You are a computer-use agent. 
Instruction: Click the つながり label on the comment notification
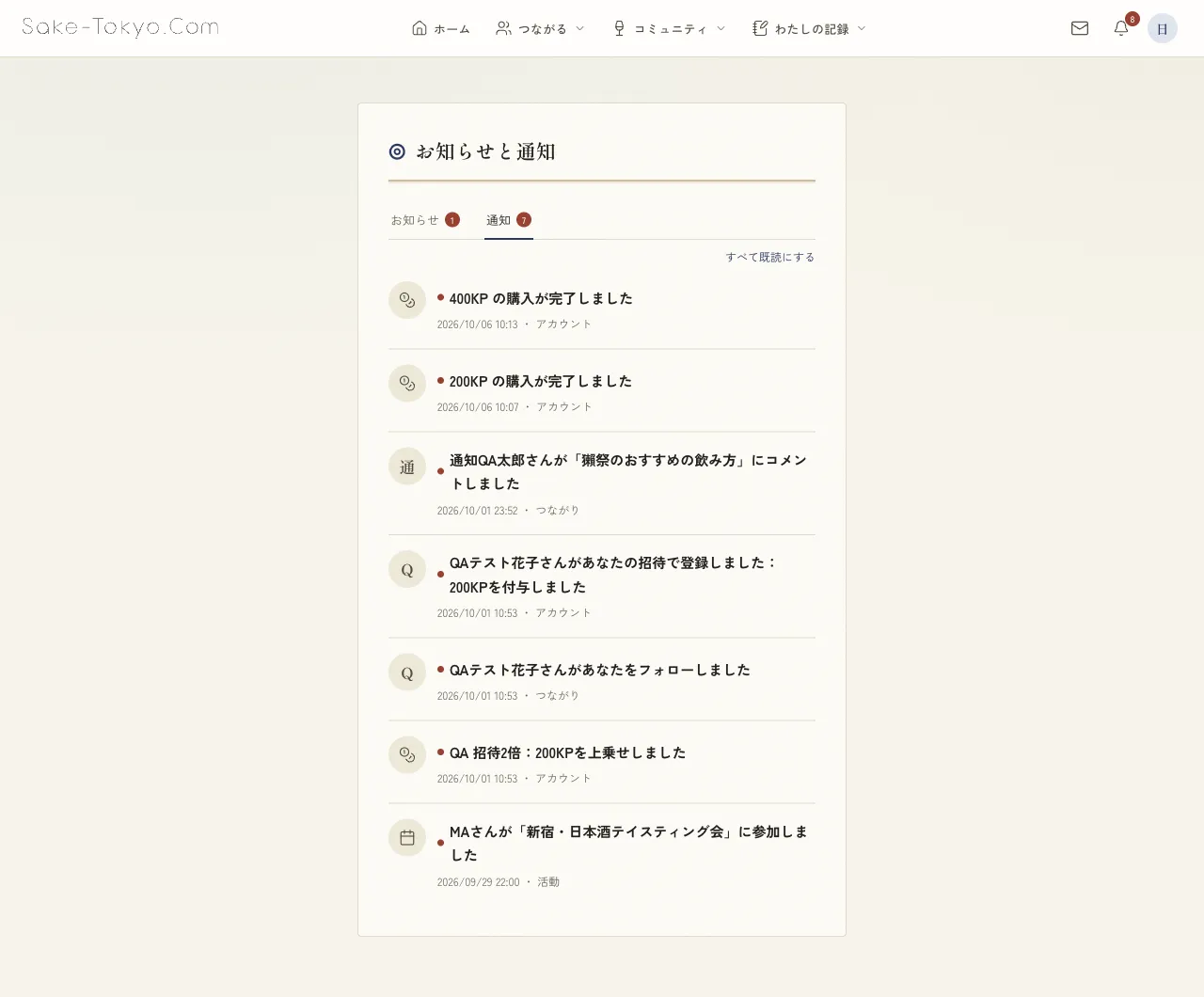[x=558, y=511]
